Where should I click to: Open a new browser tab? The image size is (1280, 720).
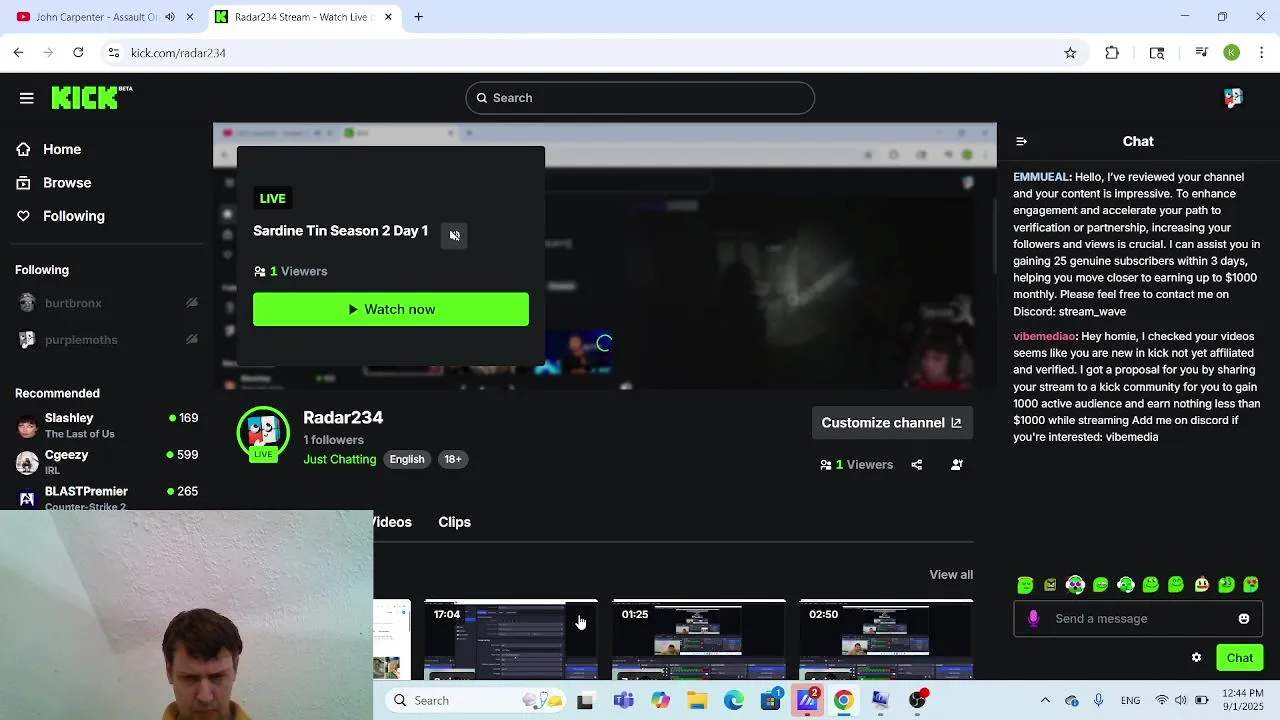(x=418, y=17)
